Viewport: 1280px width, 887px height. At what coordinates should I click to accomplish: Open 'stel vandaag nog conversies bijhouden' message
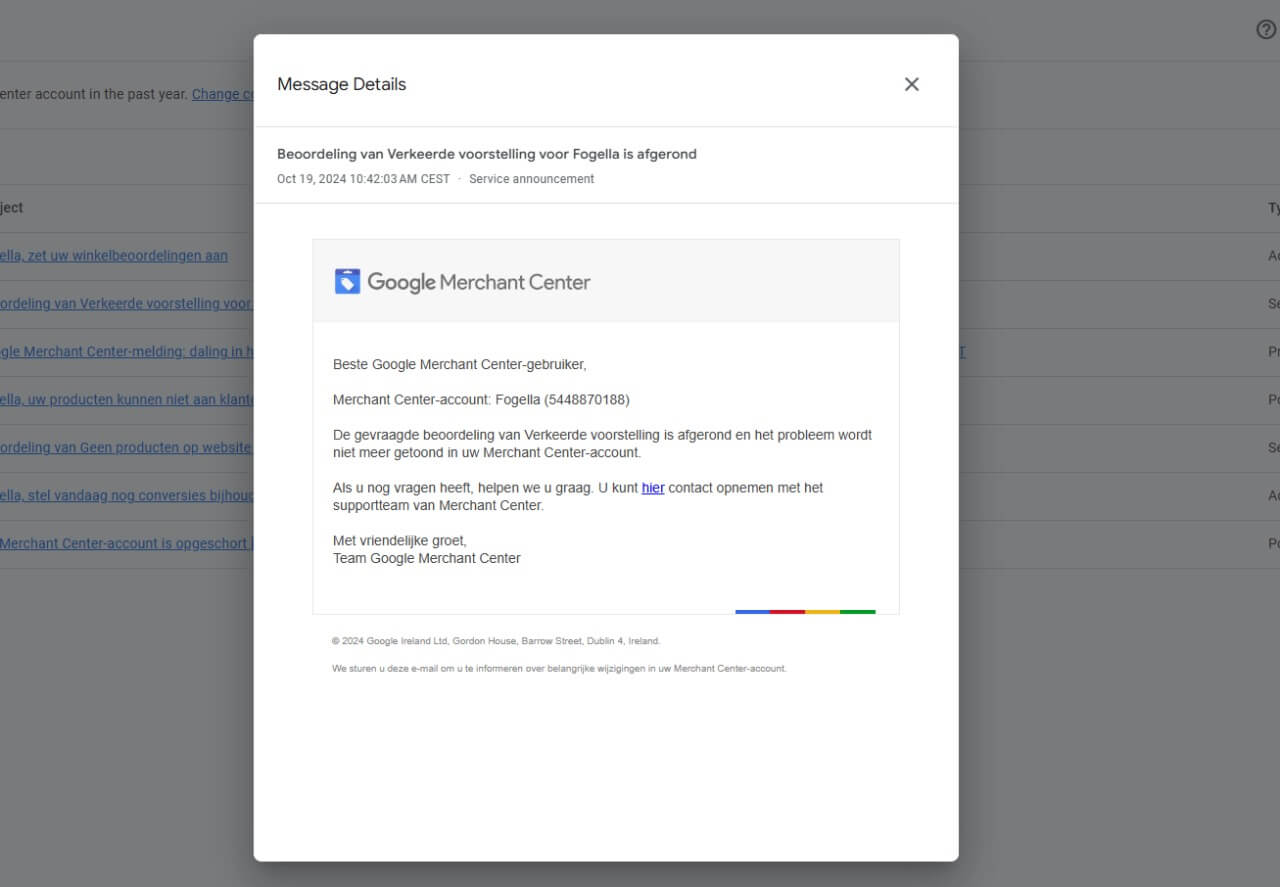[x=126, y=496]
